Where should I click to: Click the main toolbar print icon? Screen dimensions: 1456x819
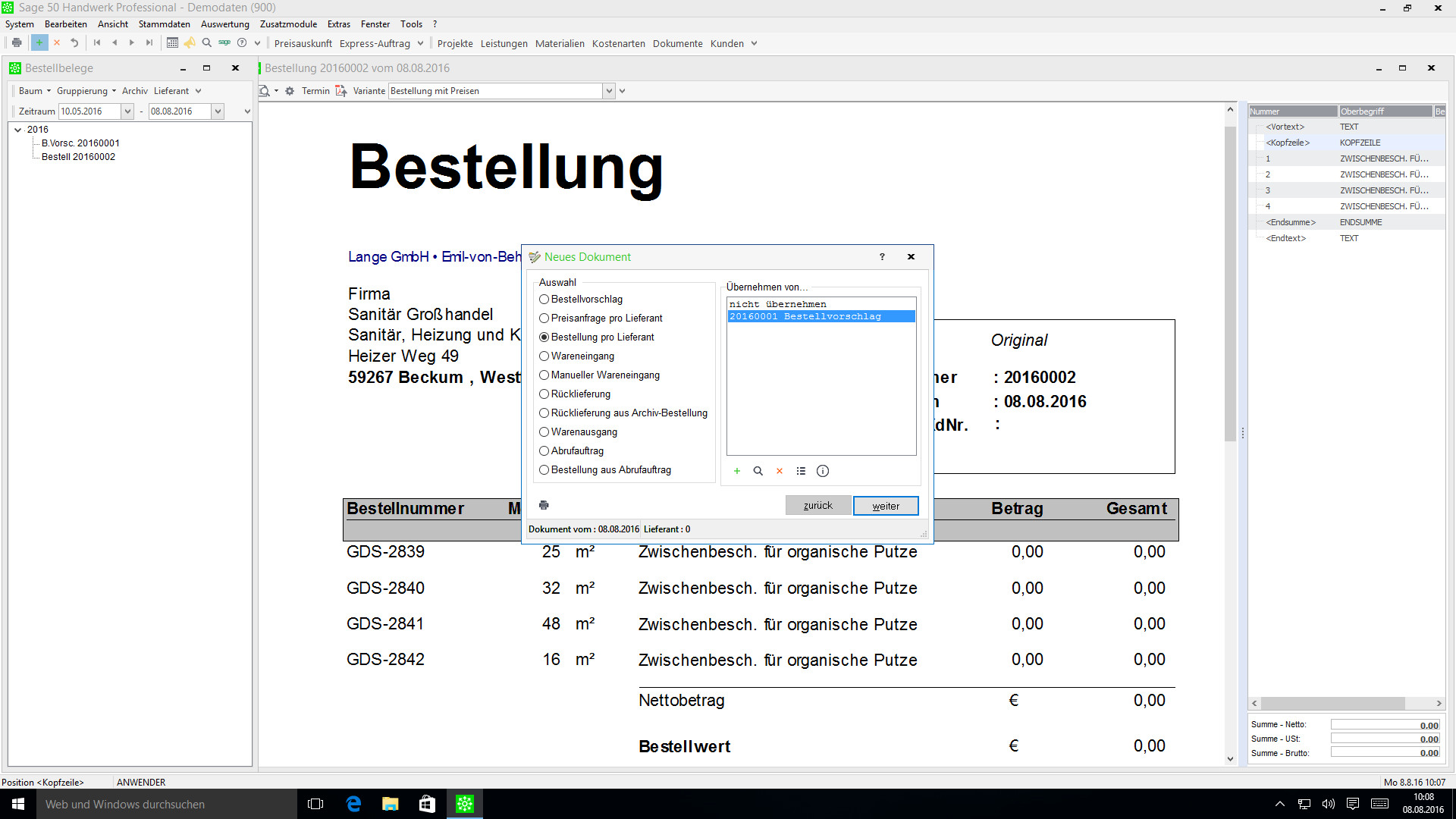[17, 43]
